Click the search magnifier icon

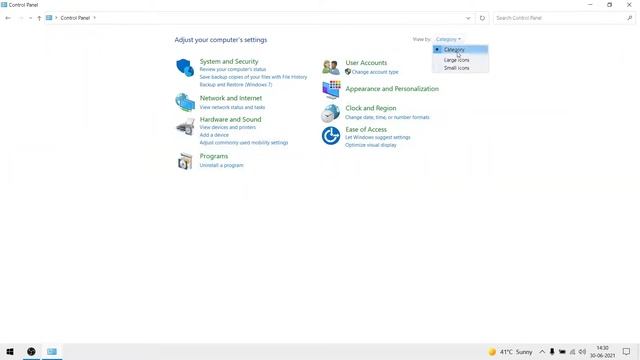tap(629, 18)
